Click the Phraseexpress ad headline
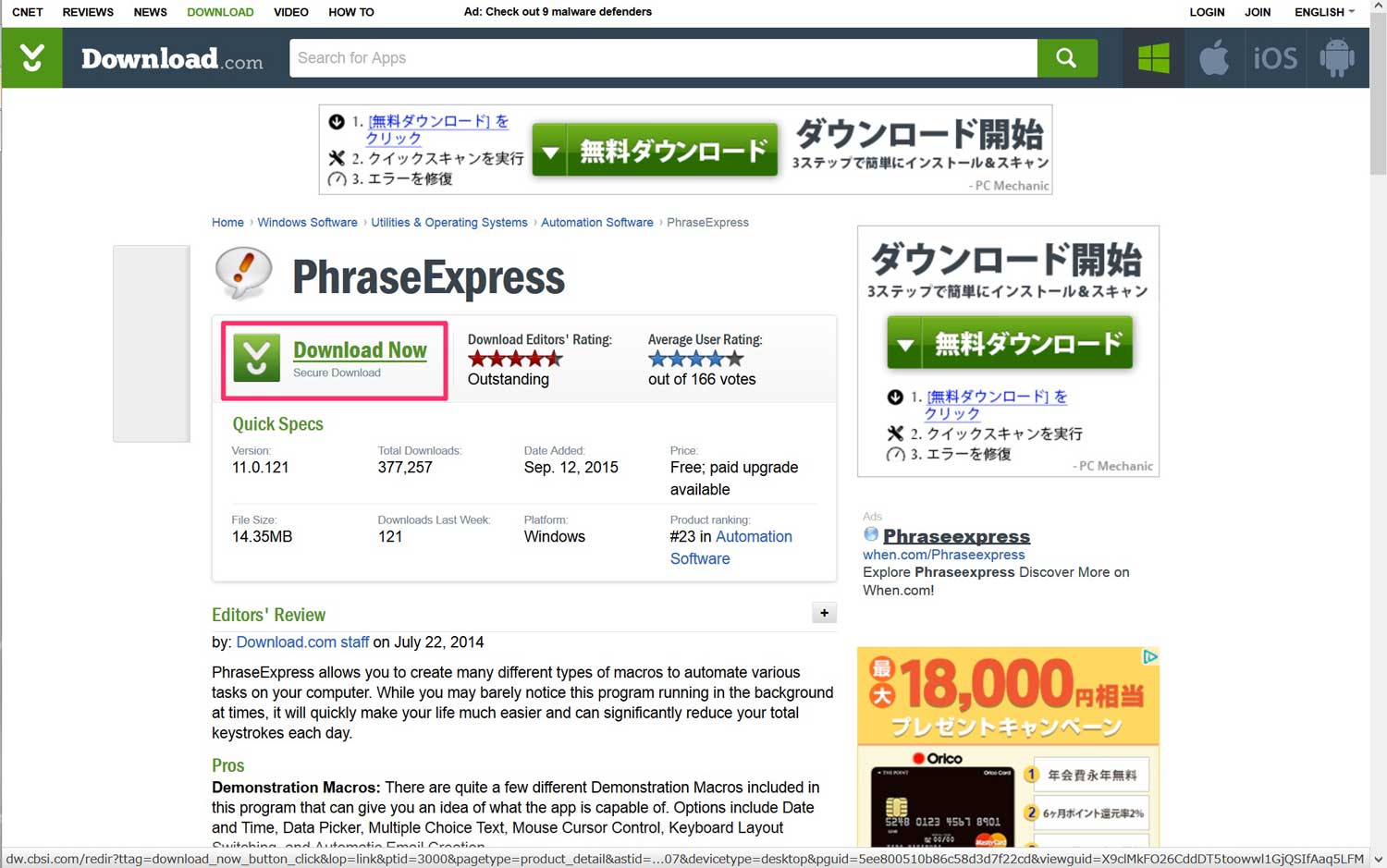Screen dimensions: 1387x868 tap(956, 536)
